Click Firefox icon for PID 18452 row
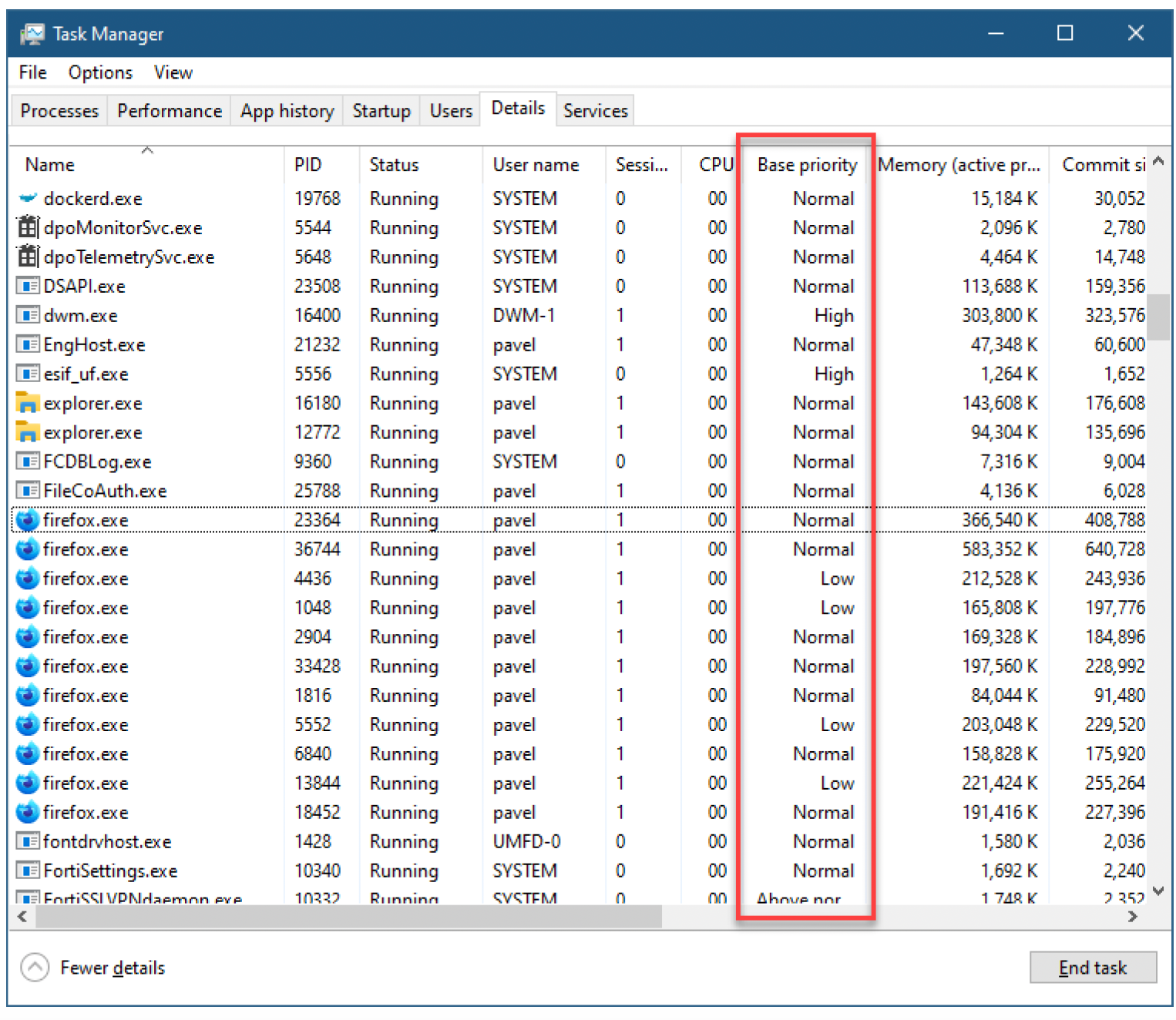1176x1020 pixels. pyautogui.click(x=28, y=813)
